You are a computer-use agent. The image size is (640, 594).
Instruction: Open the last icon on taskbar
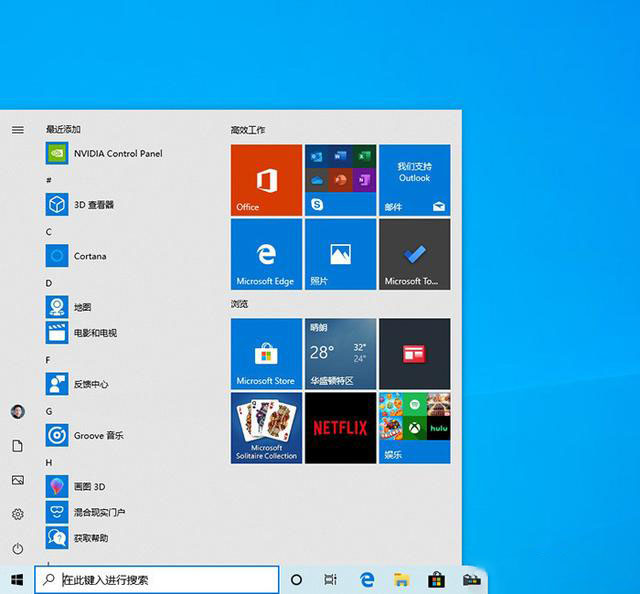(471, 580)
